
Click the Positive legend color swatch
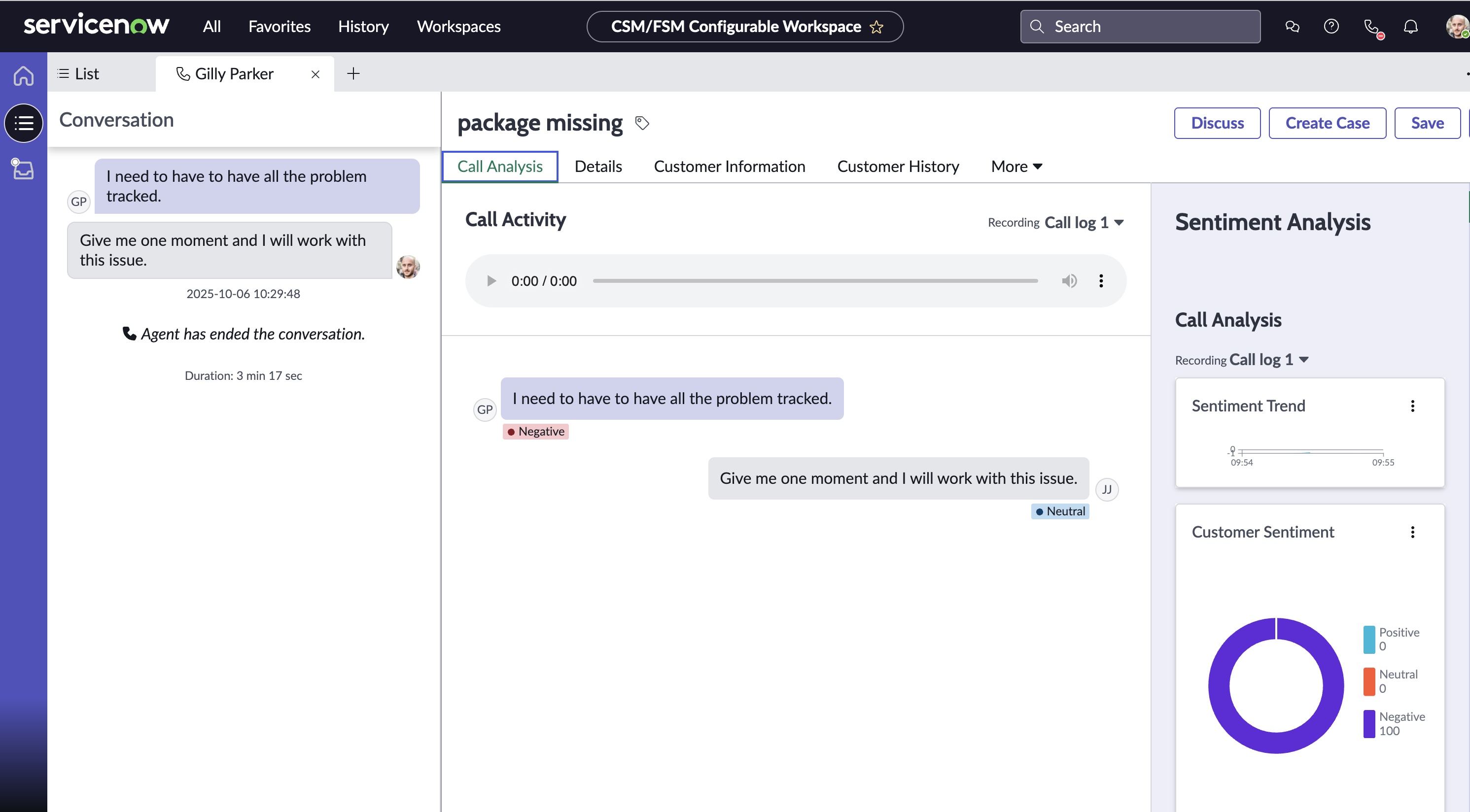[x=1369, y=639]
